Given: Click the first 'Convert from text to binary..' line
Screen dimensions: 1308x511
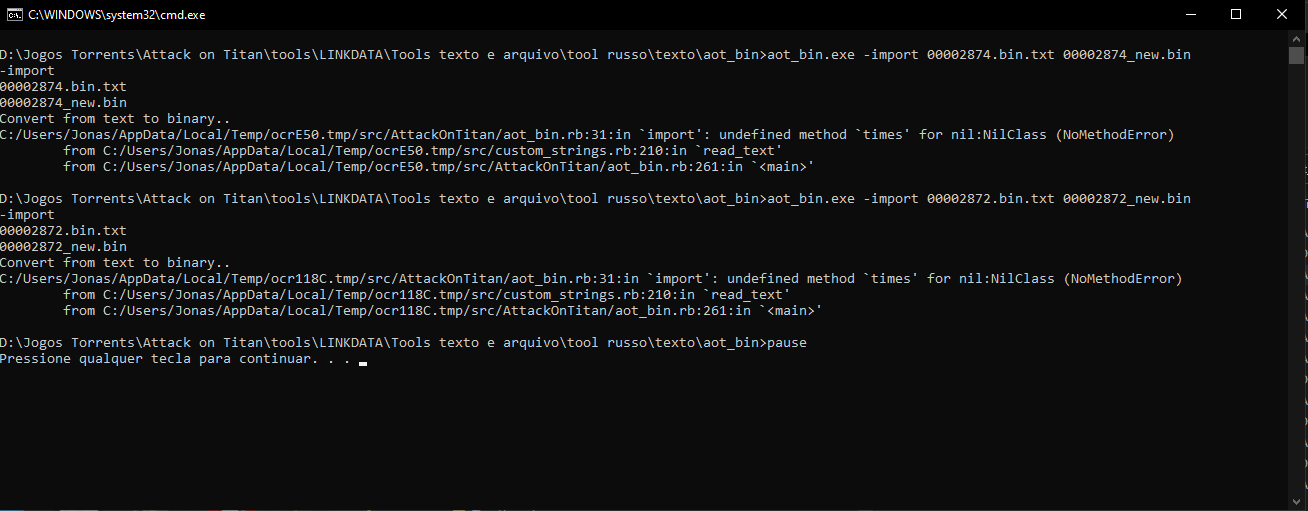Looking at the screenshot, I should click(115, 118).
